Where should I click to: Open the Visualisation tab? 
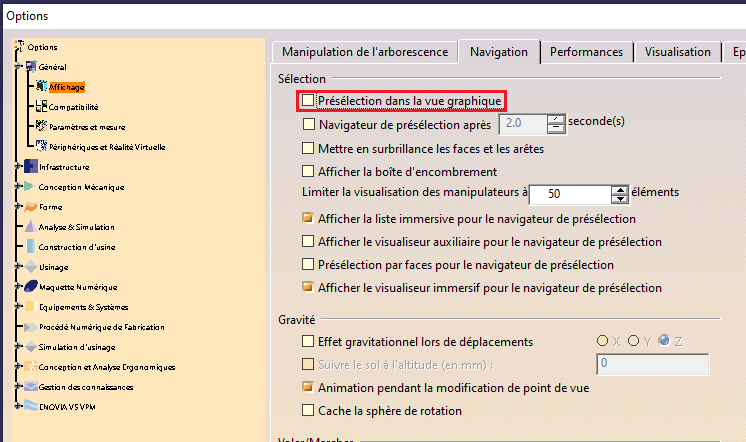pos(677,52)
